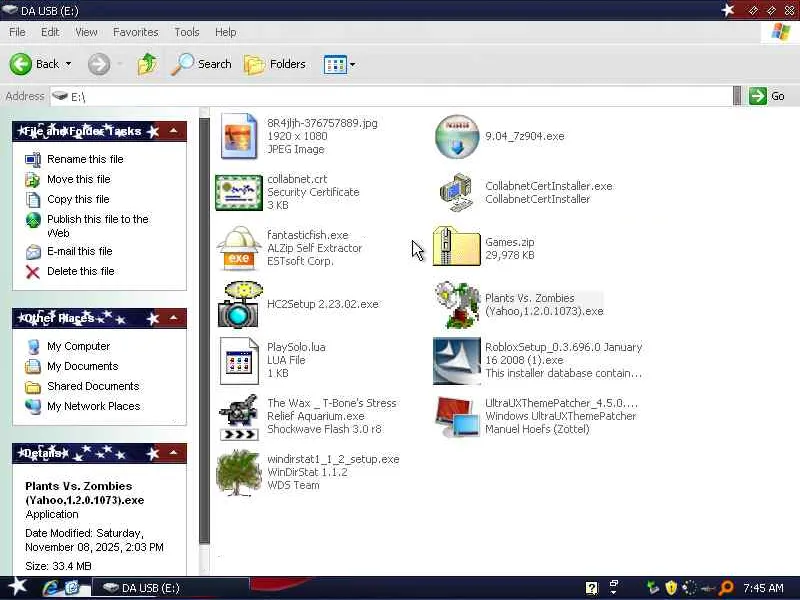Click the windirstat1_1_2_setup.exe file name
800x600 pixels.
tap(333, 459)
